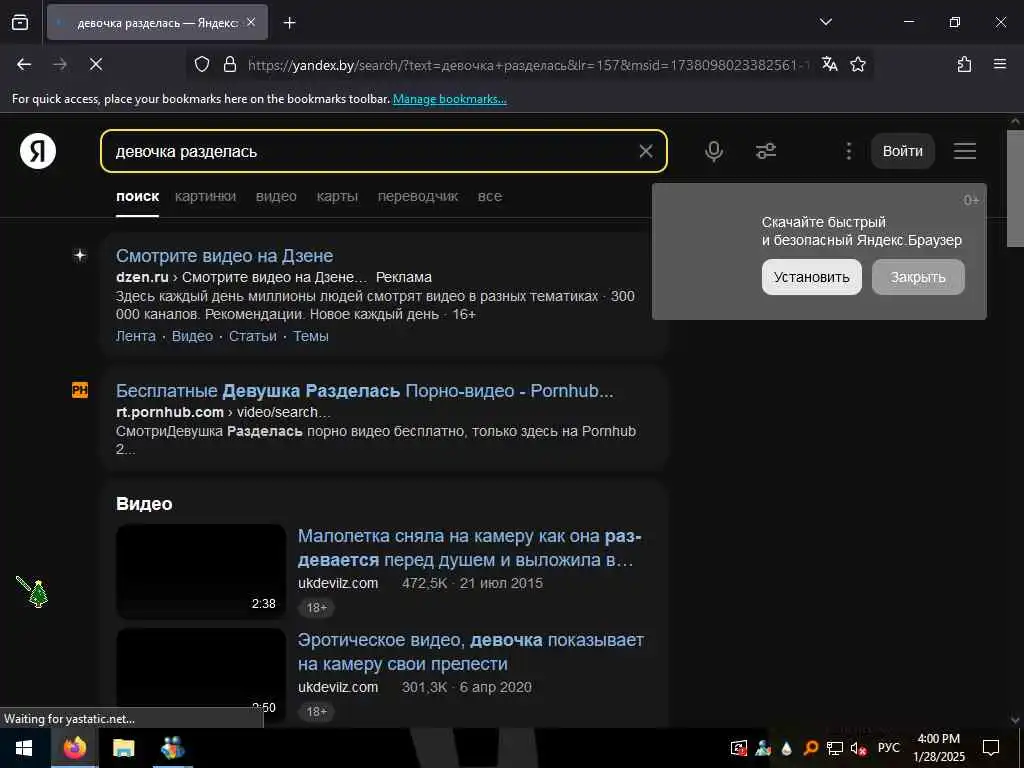
Task: Open the все services tab
Action: 490,197
